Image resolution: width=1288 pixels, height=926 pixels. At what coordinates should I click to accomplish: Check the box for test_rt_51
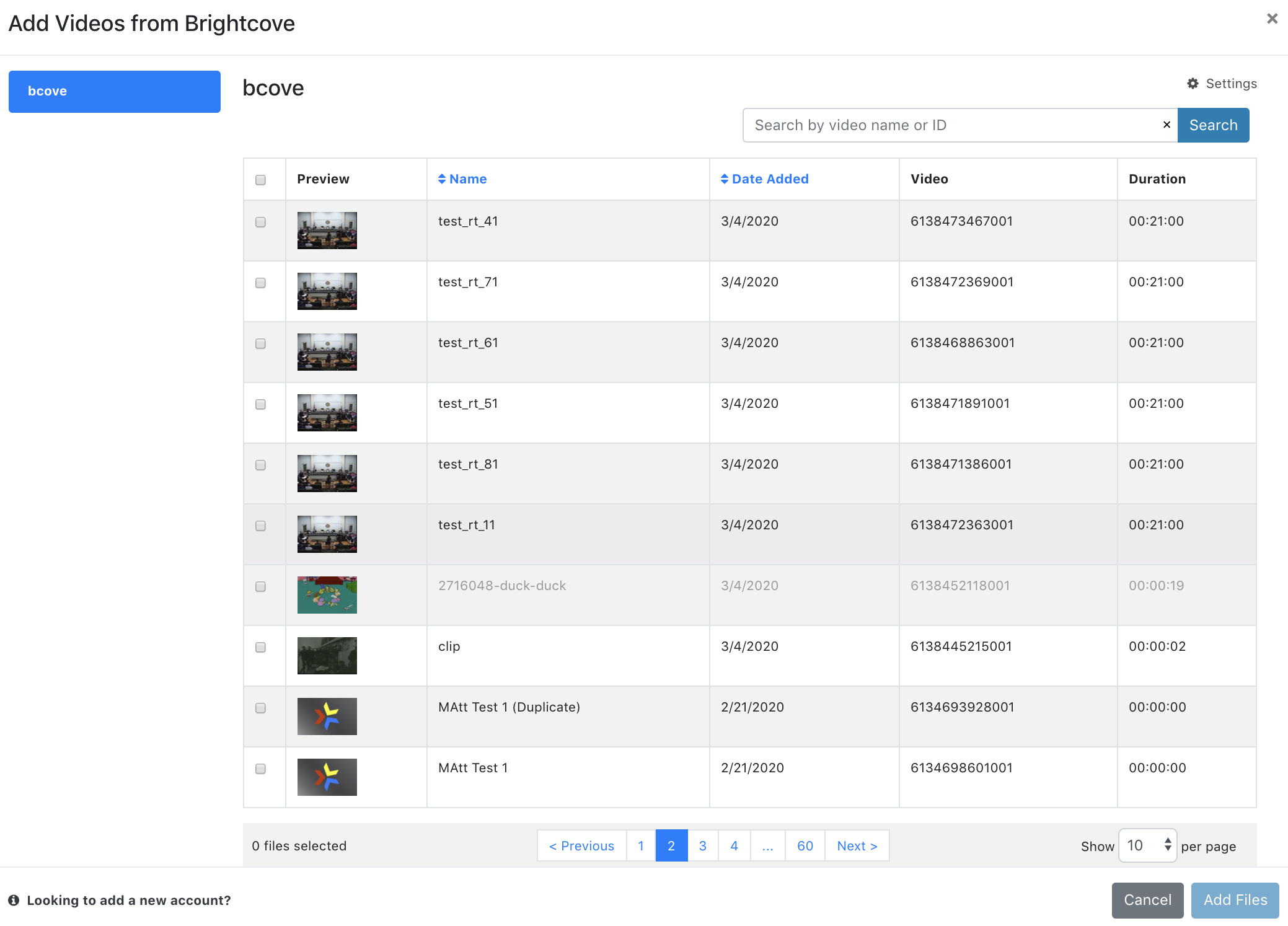pos(260,404)
